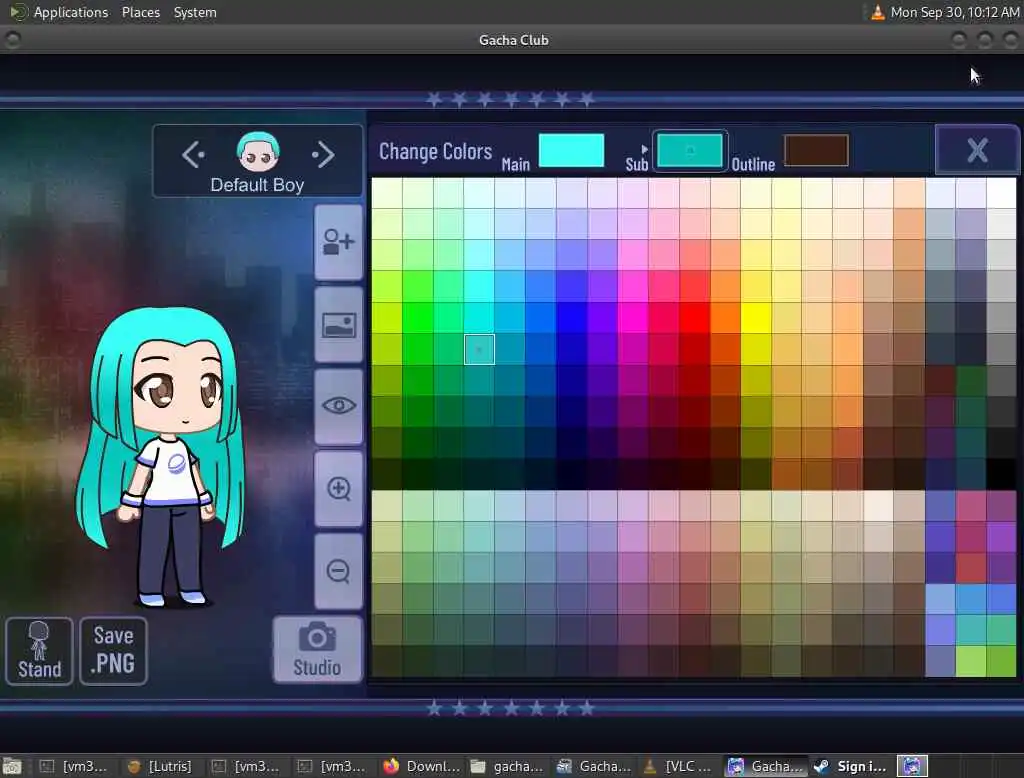Pick the pure blue color in palette
The height and width of the screenshot is (778, 1024).
[571, 318]
